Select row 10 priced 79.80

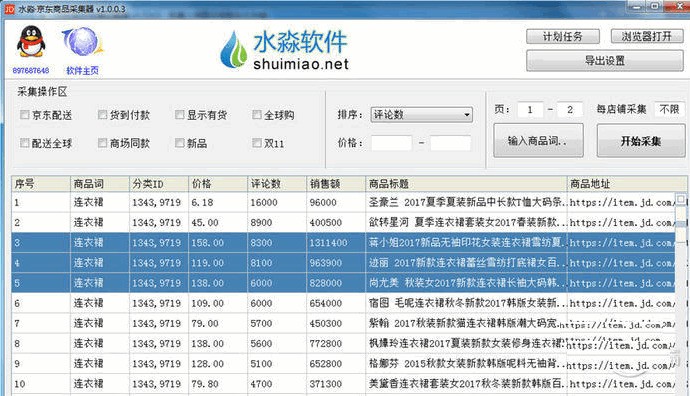coord(343,384)
